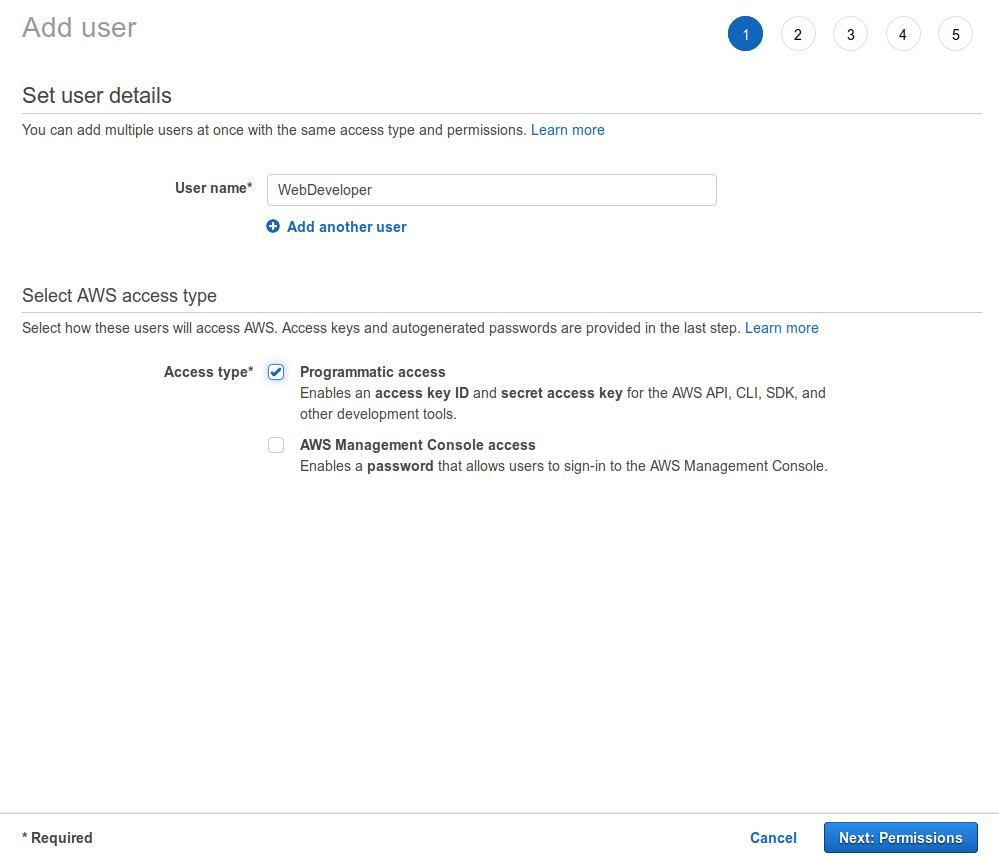Viewport: 999px width, 859px height.
Task: Select step 3 circle in progress tracker
Action: 850,34
